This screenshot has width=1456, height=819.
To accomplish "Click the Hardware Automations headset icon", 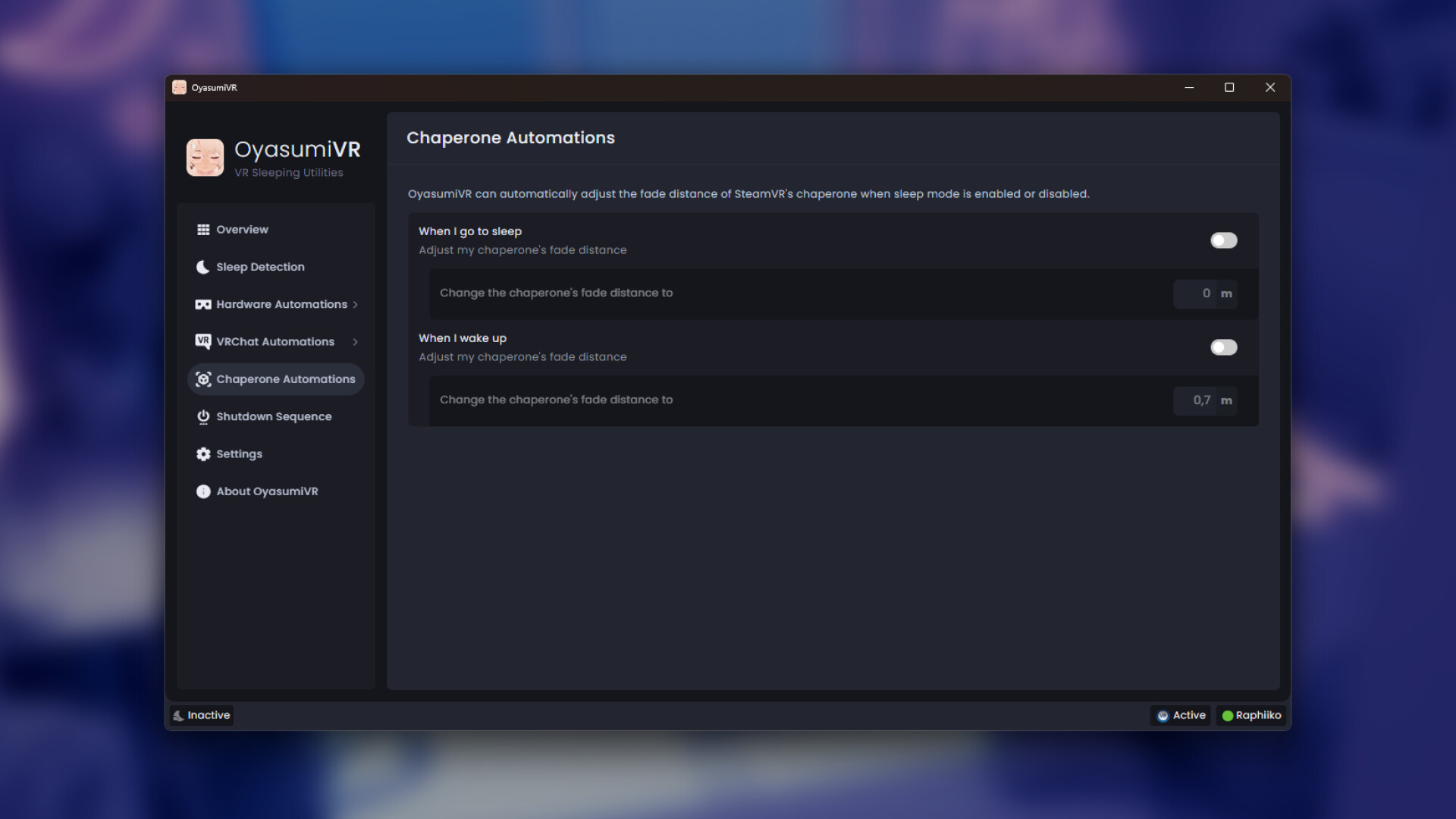I will tap(202, 304).
